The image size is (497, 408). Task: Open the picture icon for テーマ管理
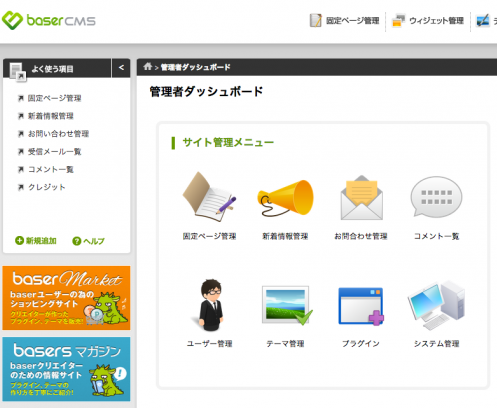[286, 305]
